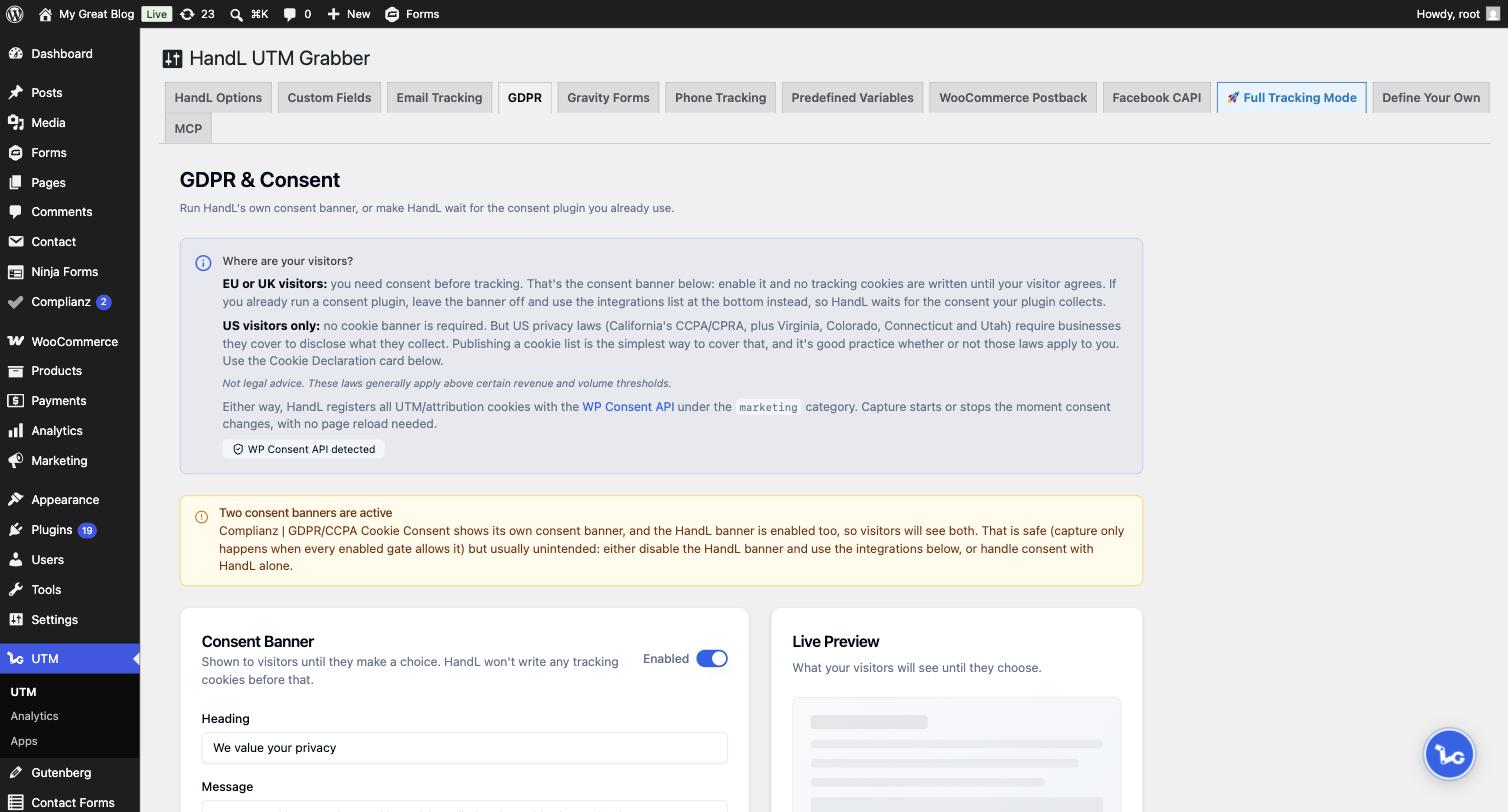Click the Marketing megaphone icon
This screenshot has width=1508, height=812.
tap(15, 461)
